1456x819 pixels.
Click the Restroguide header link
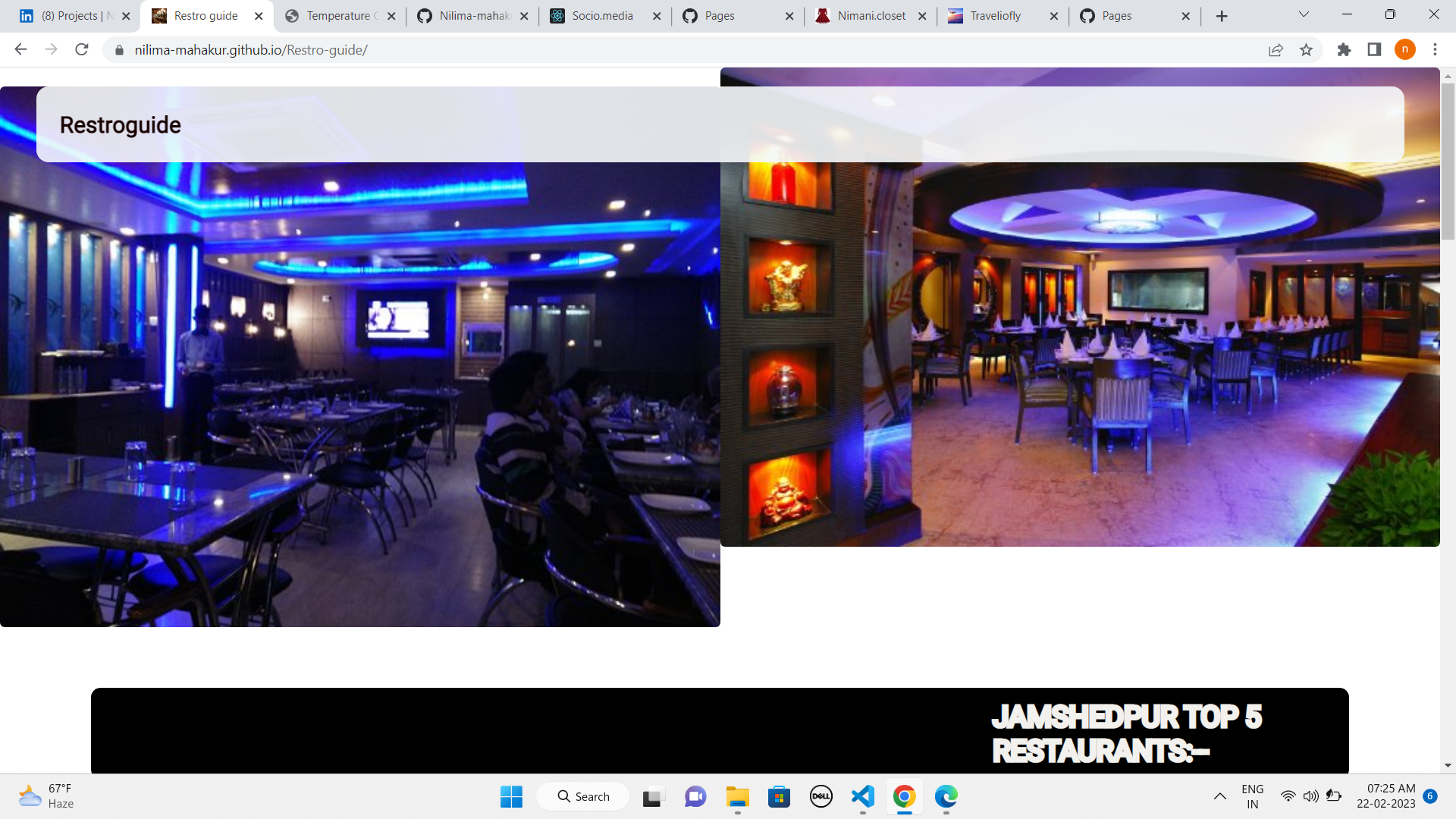tap(120, 125)
